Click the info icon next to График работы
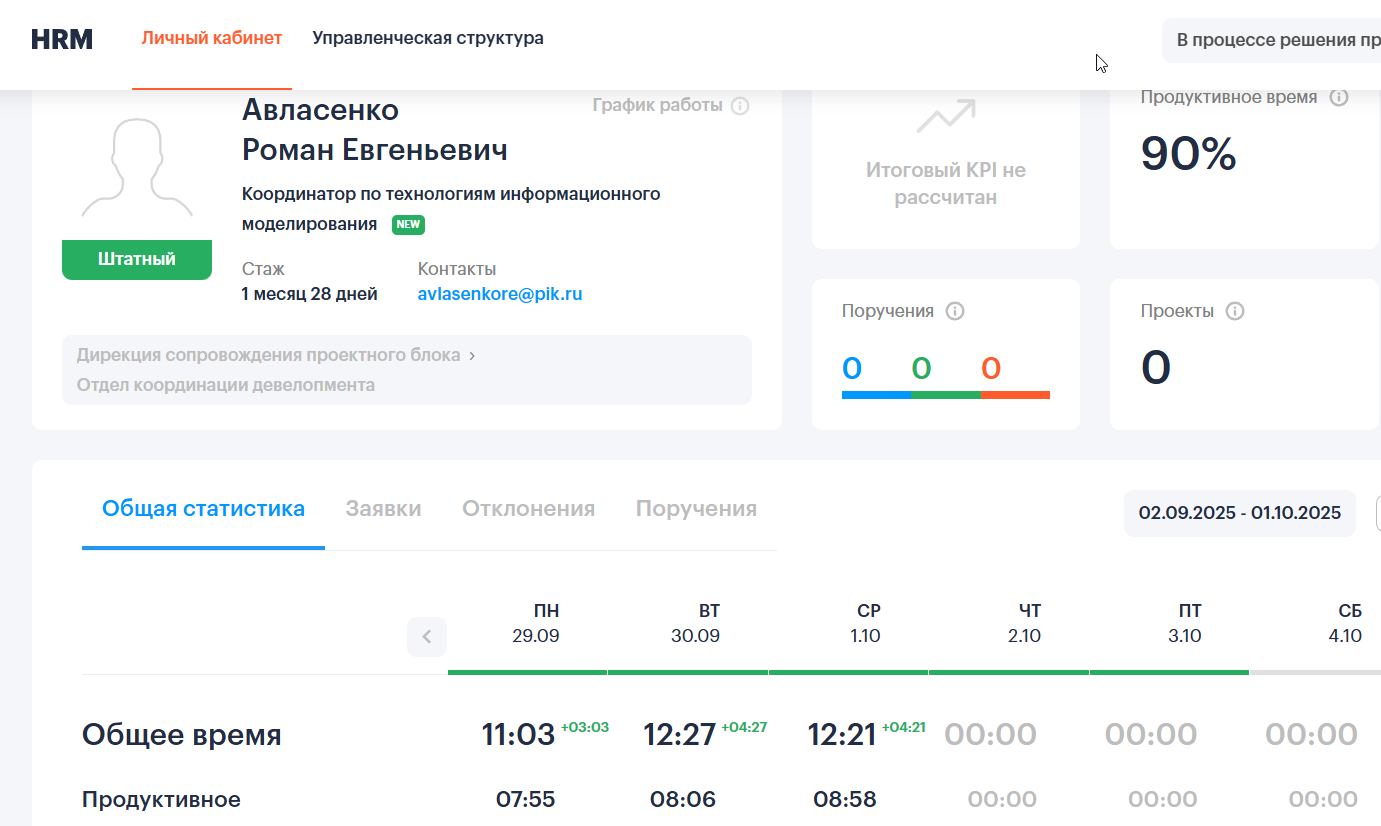Viewport: 1381px width, 826px height. click(740, 106)
